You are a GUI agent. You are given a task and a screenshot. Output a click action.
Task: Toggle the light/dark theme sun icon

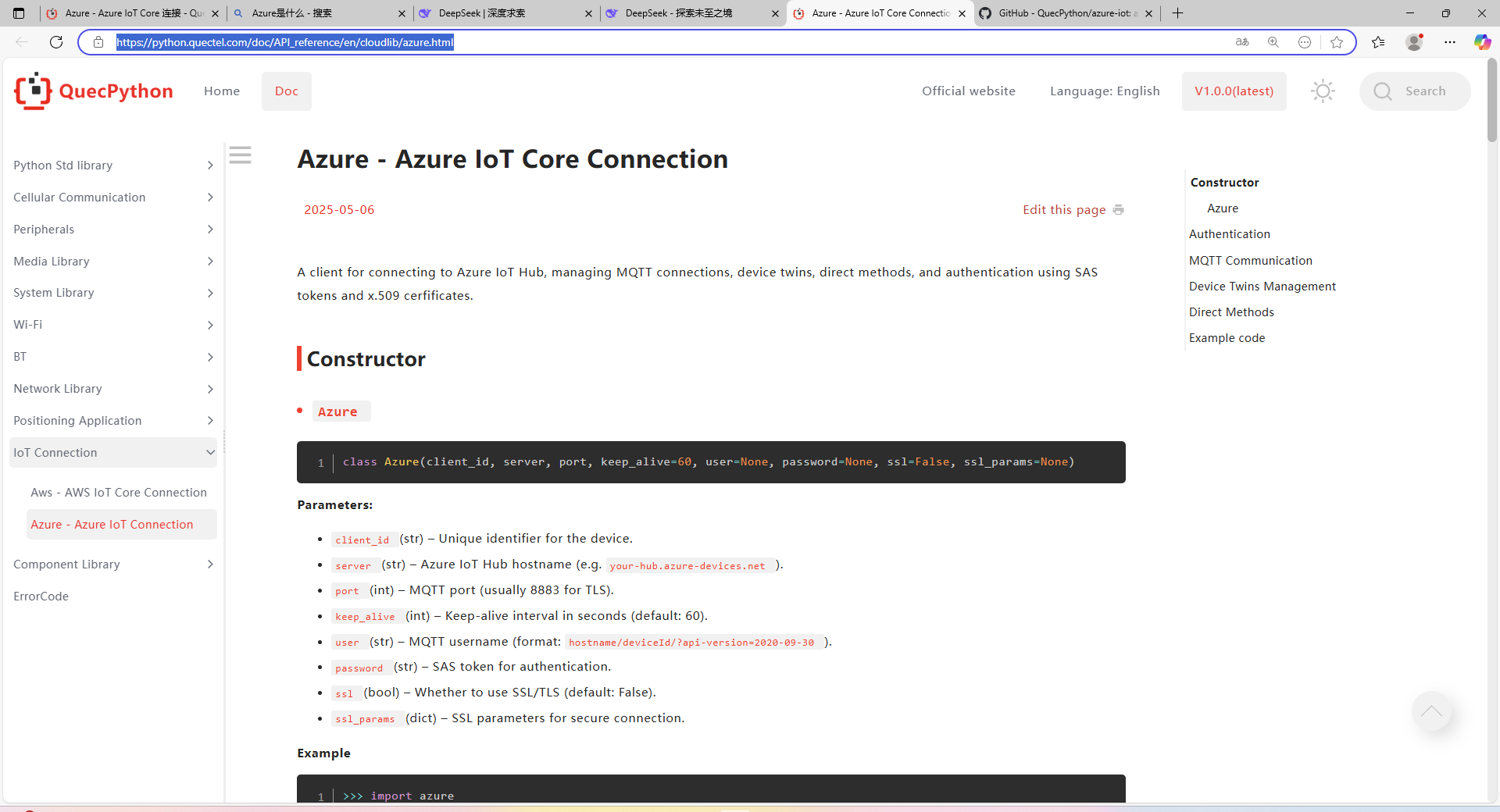(x=1323, y=91)
